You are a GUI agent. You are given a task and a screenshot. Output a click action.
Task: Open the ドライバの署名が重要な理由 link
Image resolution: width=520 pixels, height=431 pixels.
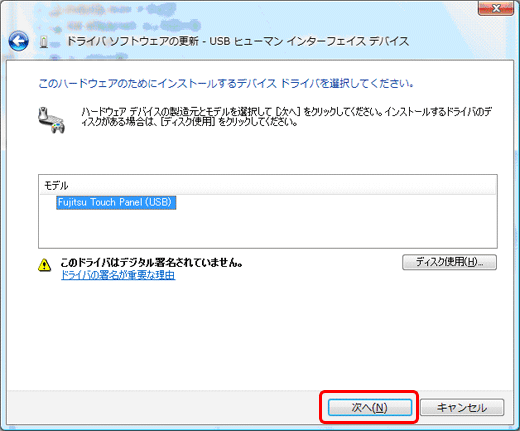(x=118, y=275)
